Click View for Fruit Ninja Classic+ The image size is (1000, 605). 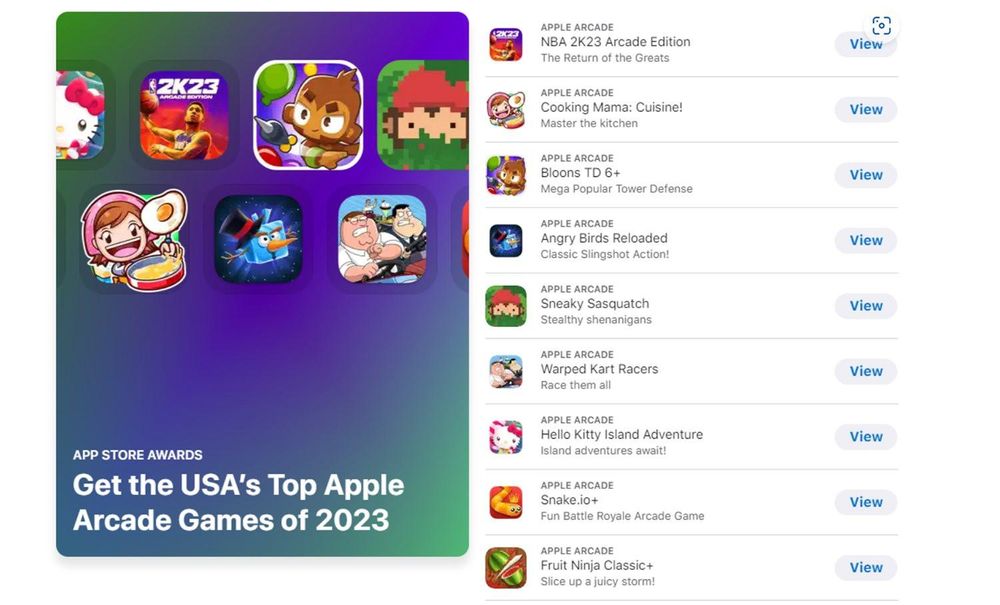[x=866, y=567]
